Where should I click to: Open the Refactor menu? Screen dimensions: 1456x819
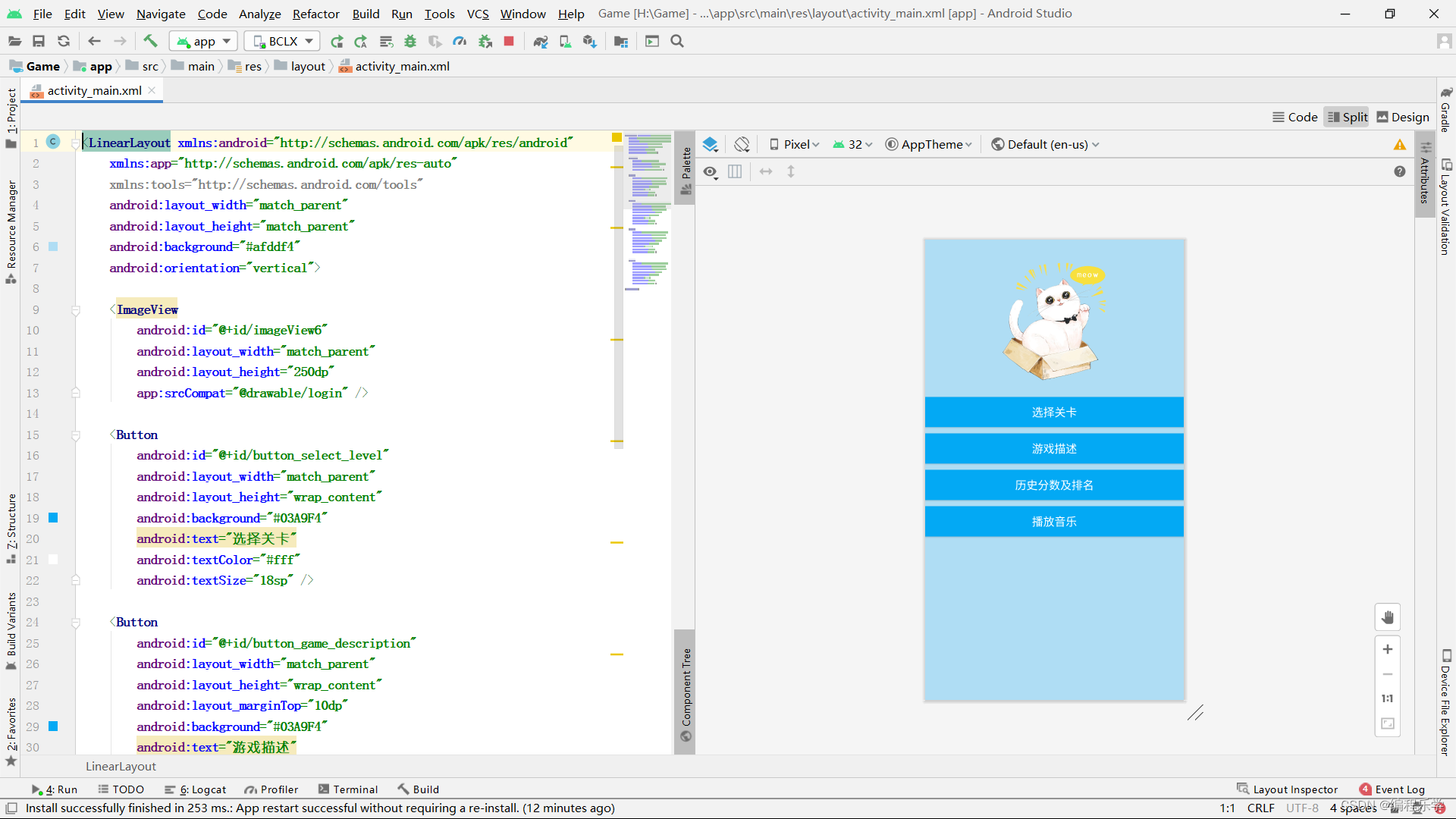(x=315, y=14)
